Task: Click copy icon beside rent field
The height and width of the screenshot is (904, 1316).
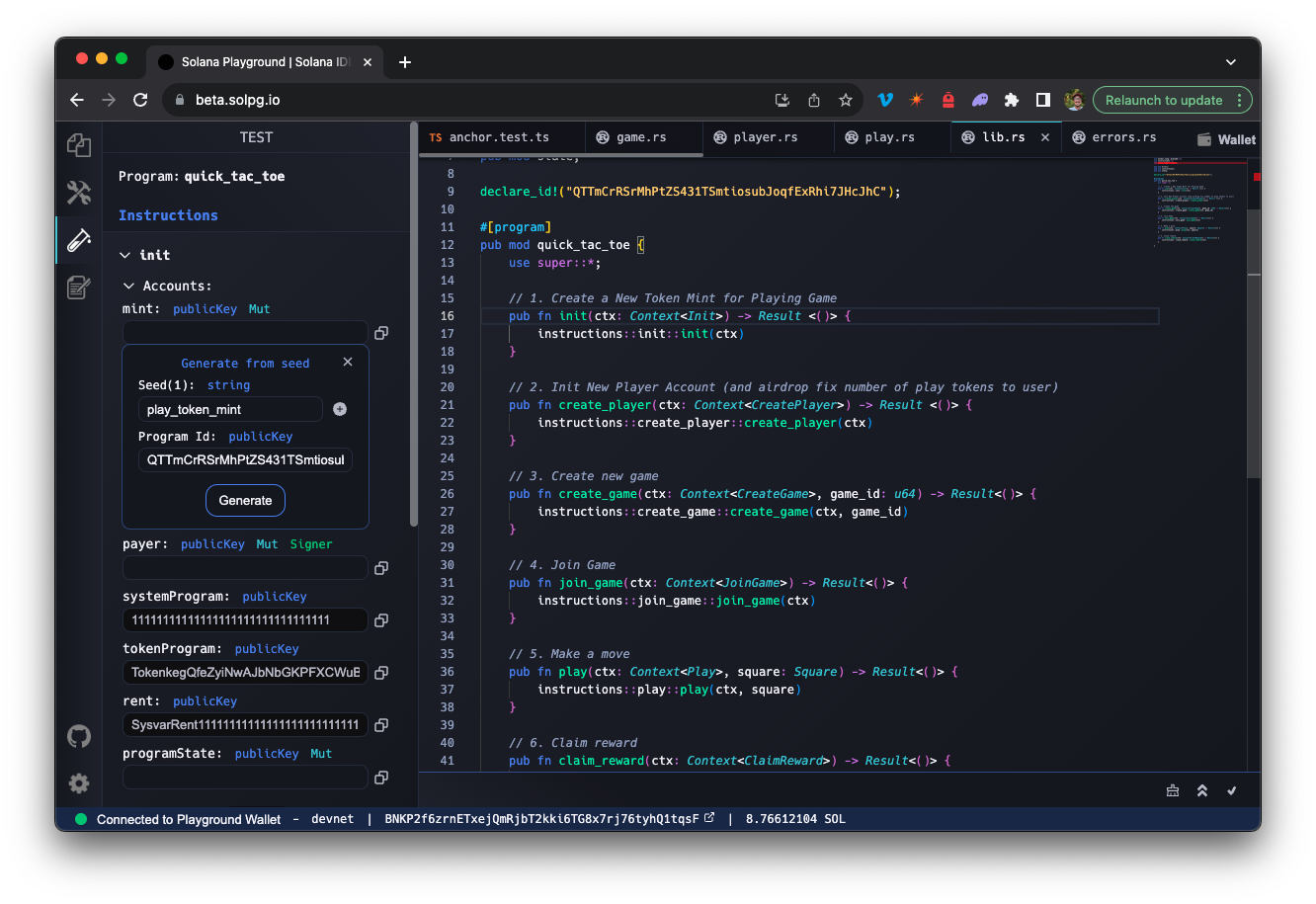Action: [x=381, y=725]
